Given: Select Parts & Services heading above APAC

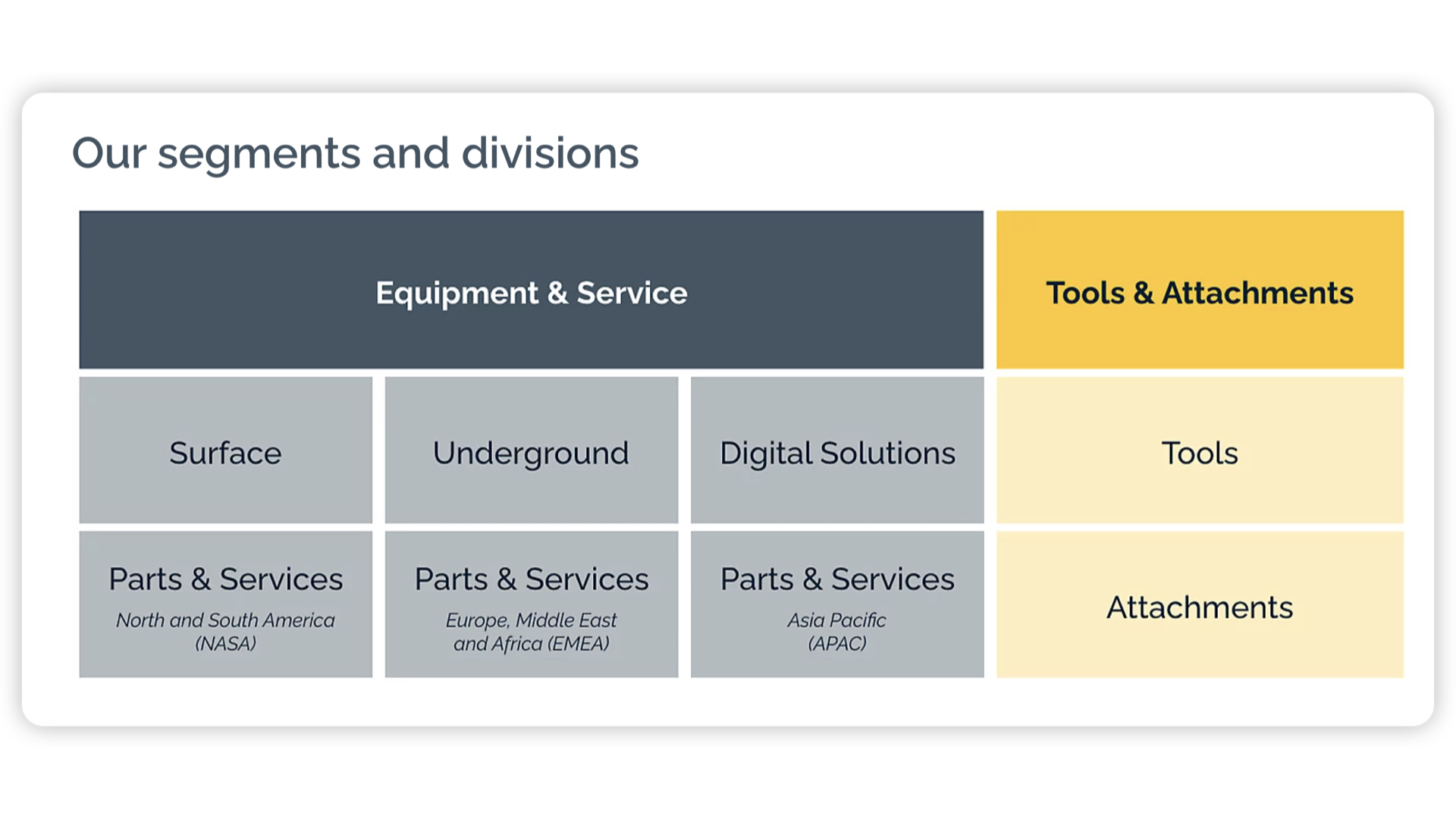Looking at the screenshot, I should 837,579.
